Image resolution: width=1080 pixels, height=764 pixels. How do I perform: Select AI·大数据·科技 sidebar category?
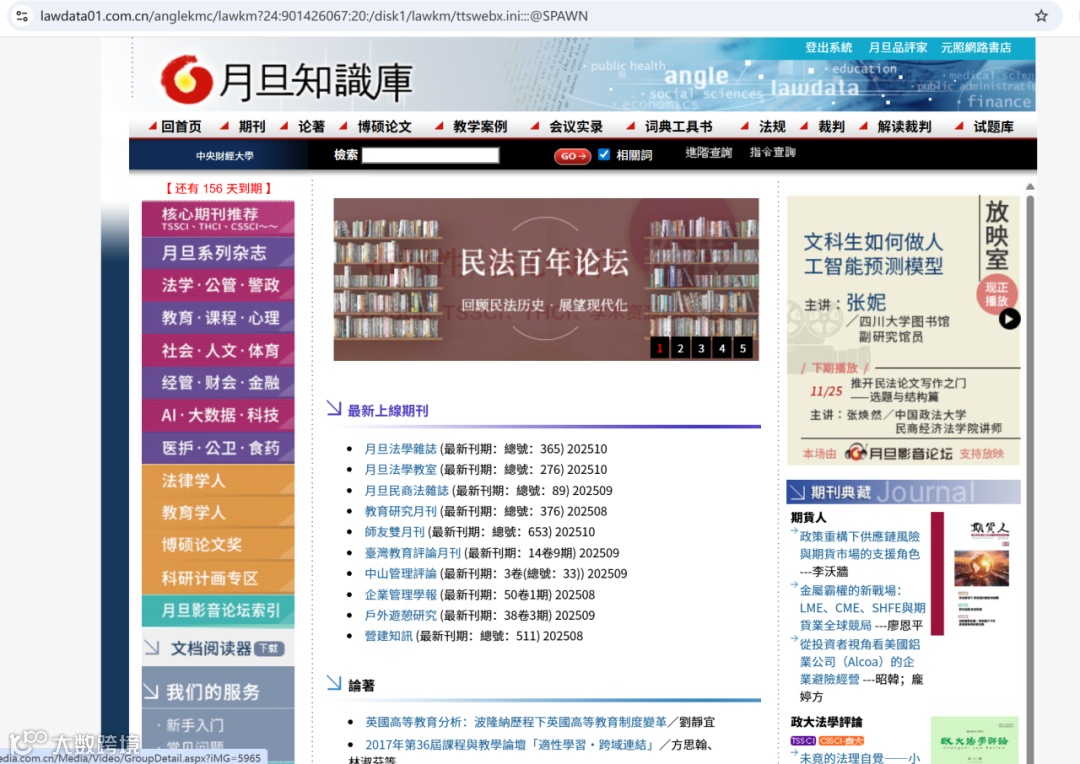point(218,415)
